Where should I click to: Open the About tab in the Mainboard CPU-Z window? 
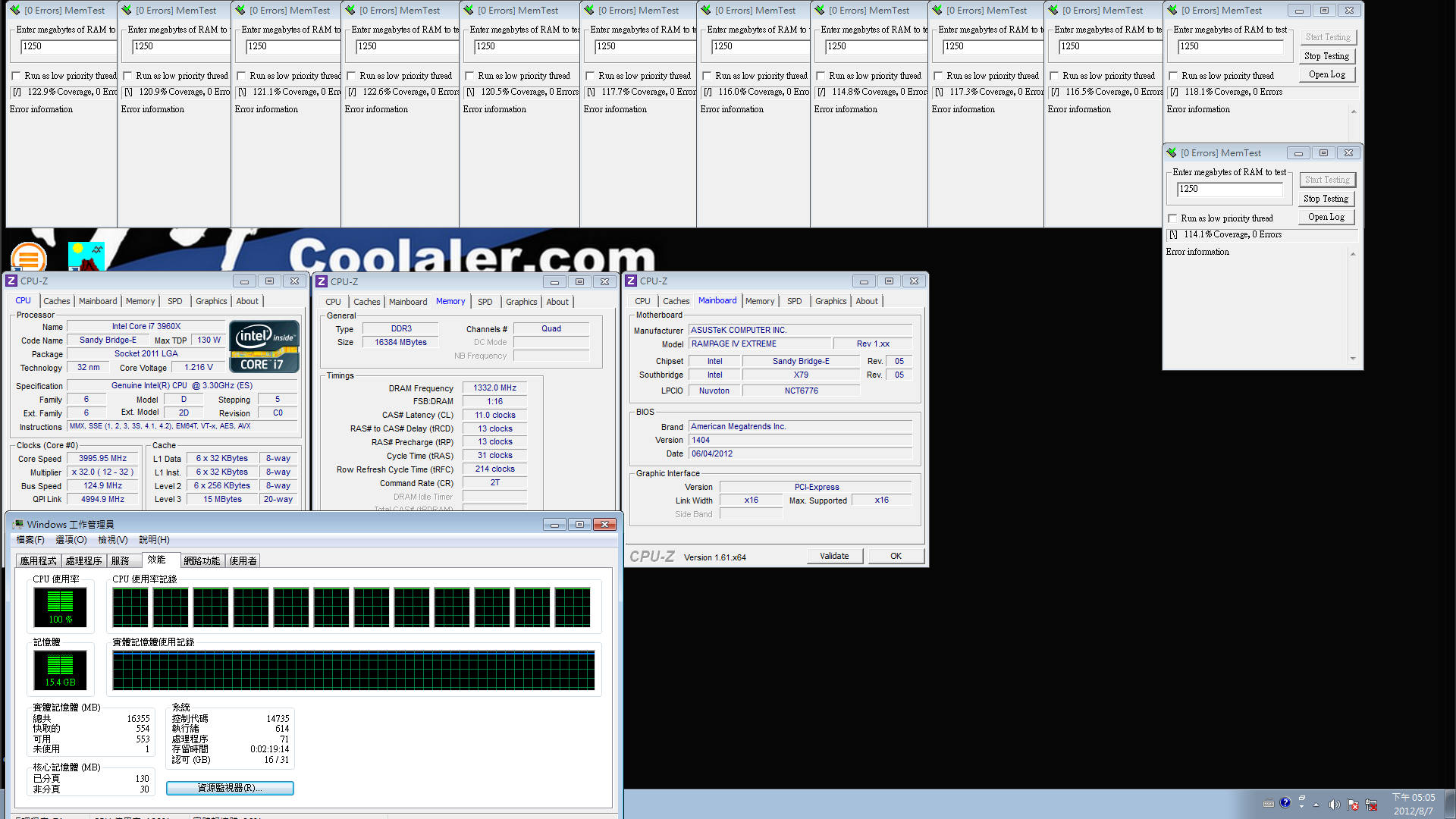click(867, 302)
